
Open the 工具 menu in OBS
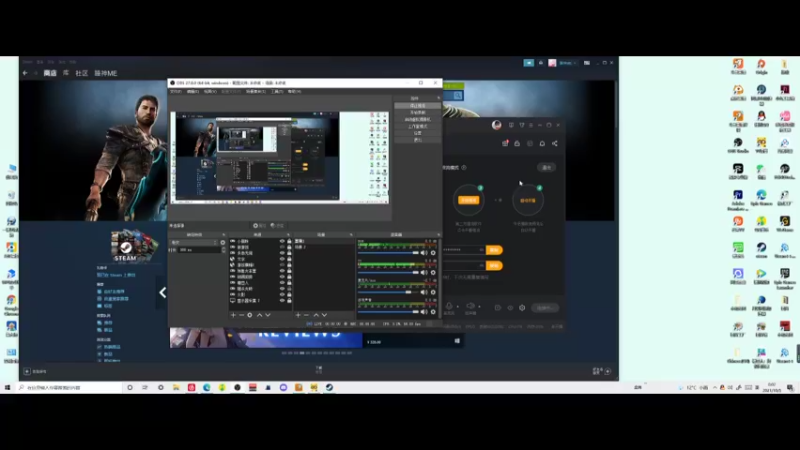(x=277, y=91)
